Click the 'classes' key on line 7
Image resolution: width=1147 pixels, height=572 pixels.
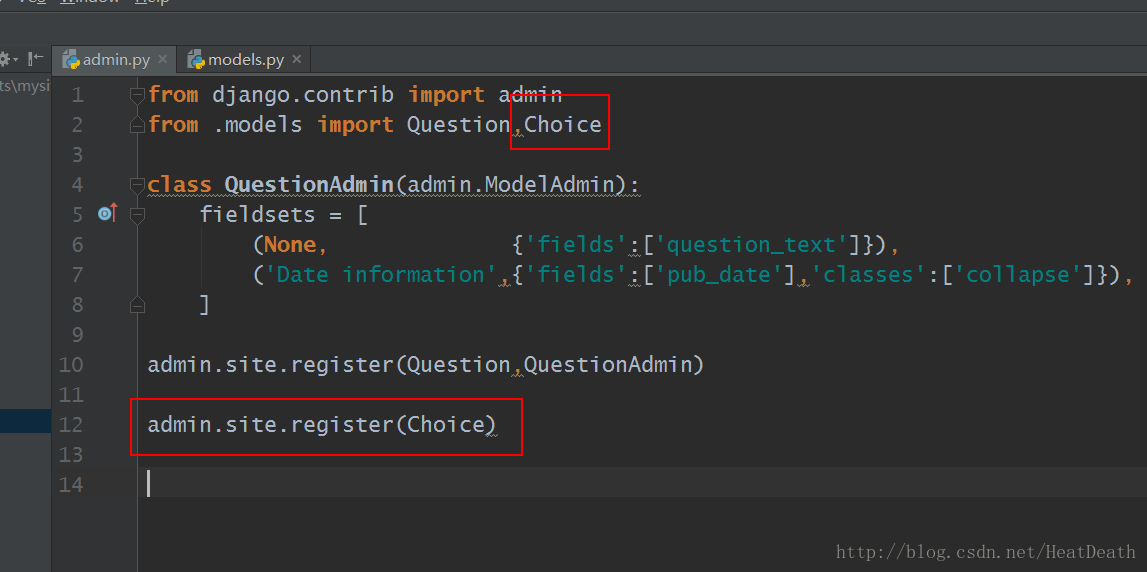pyautogui.click(x=868, y=274)
